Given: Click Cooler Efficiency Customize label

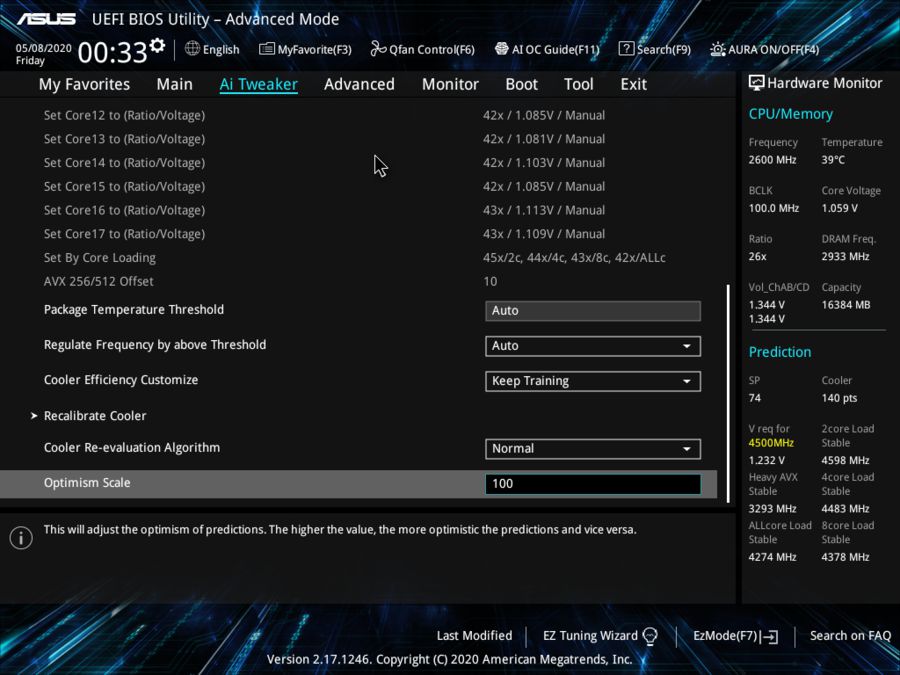Looking at the screenshot, I should click(121, 380).
